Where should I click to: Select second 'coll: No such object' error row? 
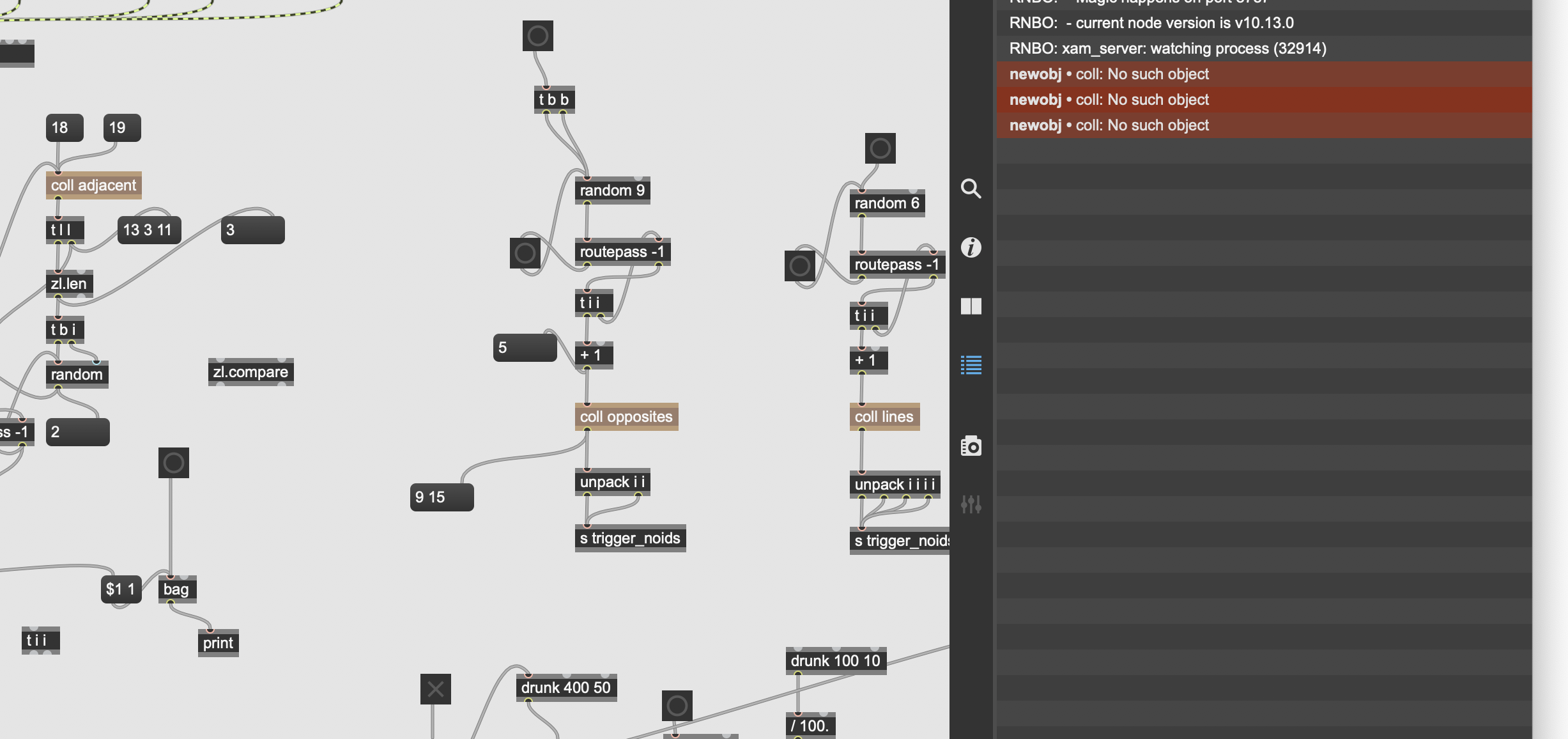pos(1264,100)
